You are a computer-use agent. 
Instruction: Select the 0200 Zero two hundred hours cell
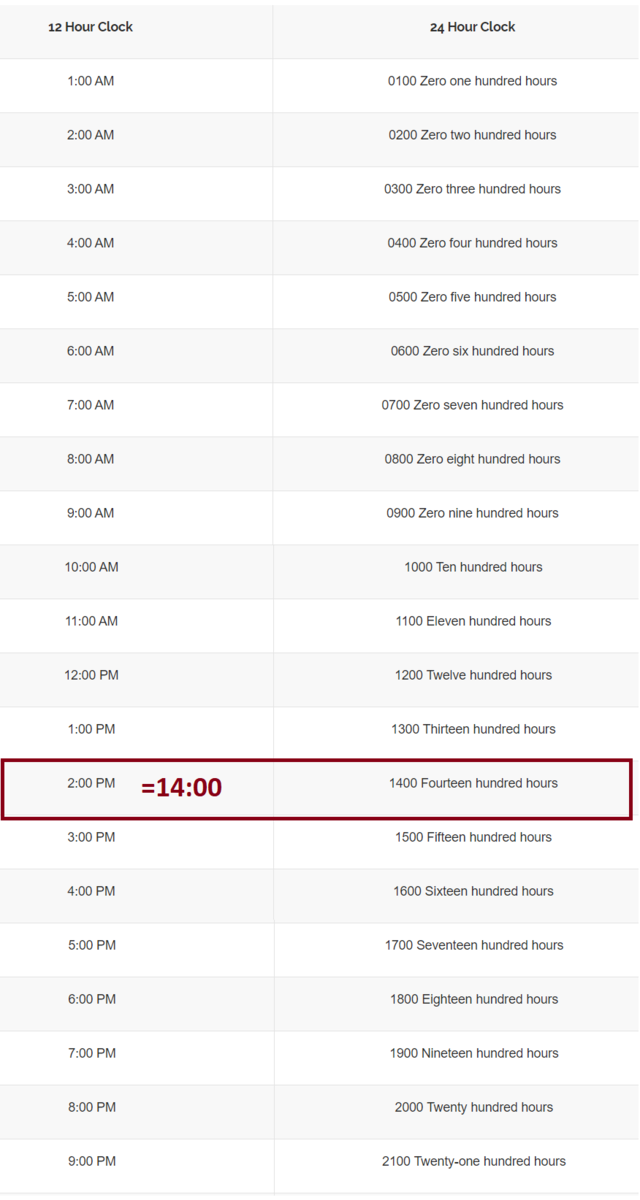(472, 135)
